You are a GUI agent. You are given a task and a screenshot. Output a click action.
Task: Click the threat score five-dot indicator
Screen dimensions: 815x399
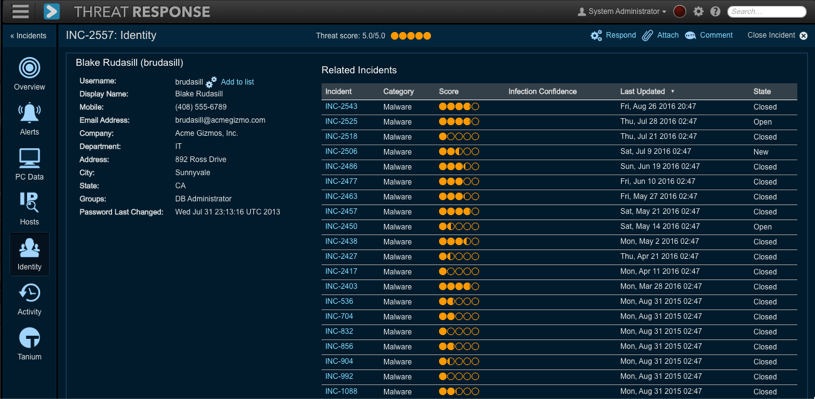(411, 36)
